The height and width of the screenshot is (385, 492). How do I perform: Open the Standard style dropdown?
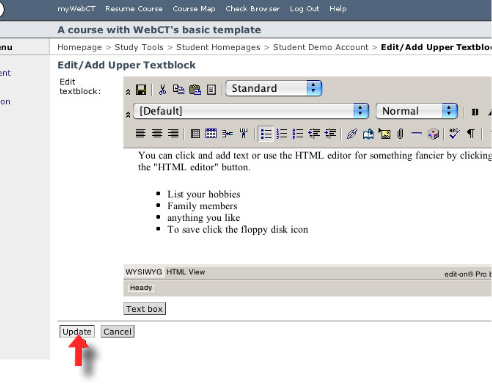tap(273, 88)
